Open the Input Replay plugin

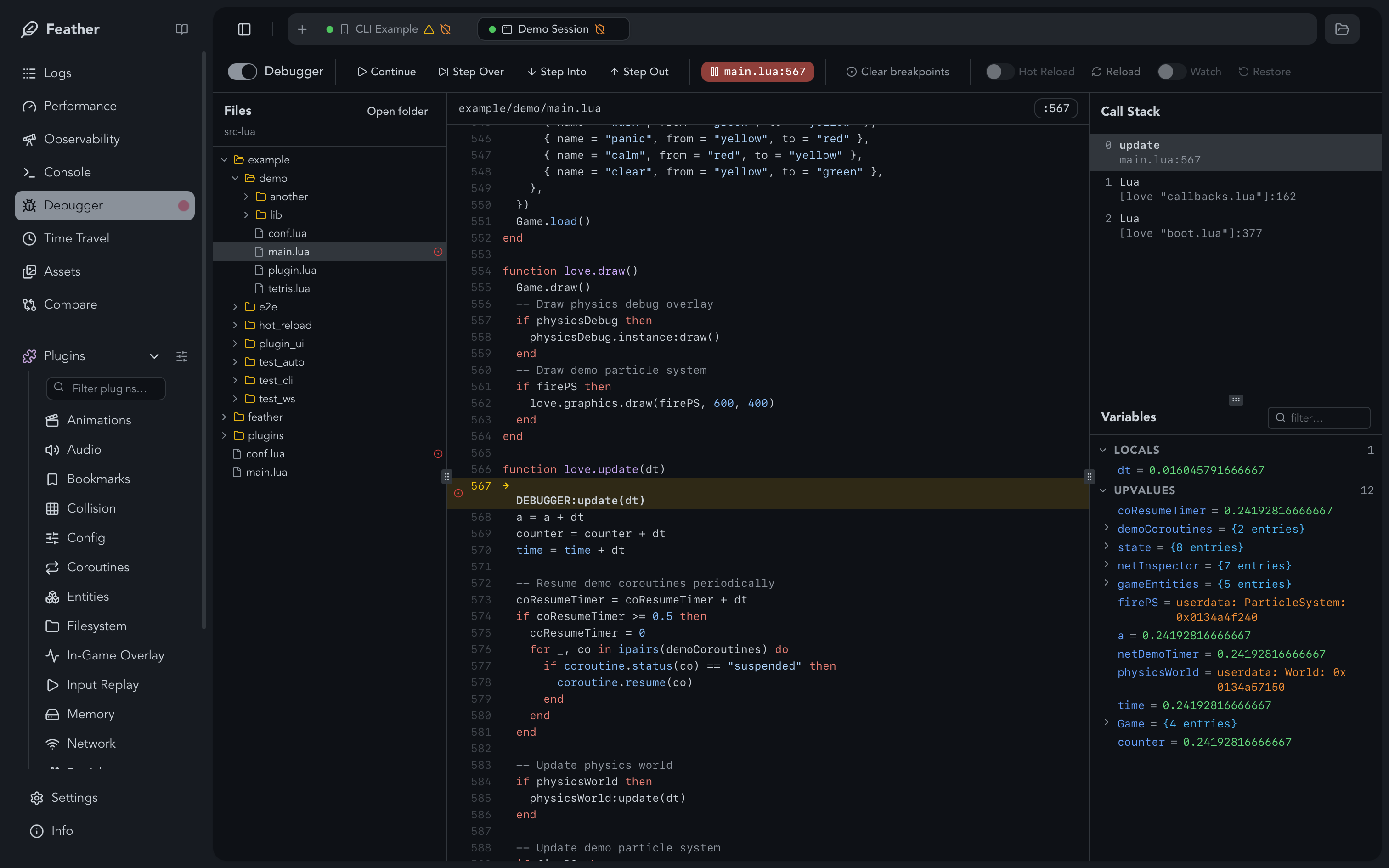click(103, 684)
